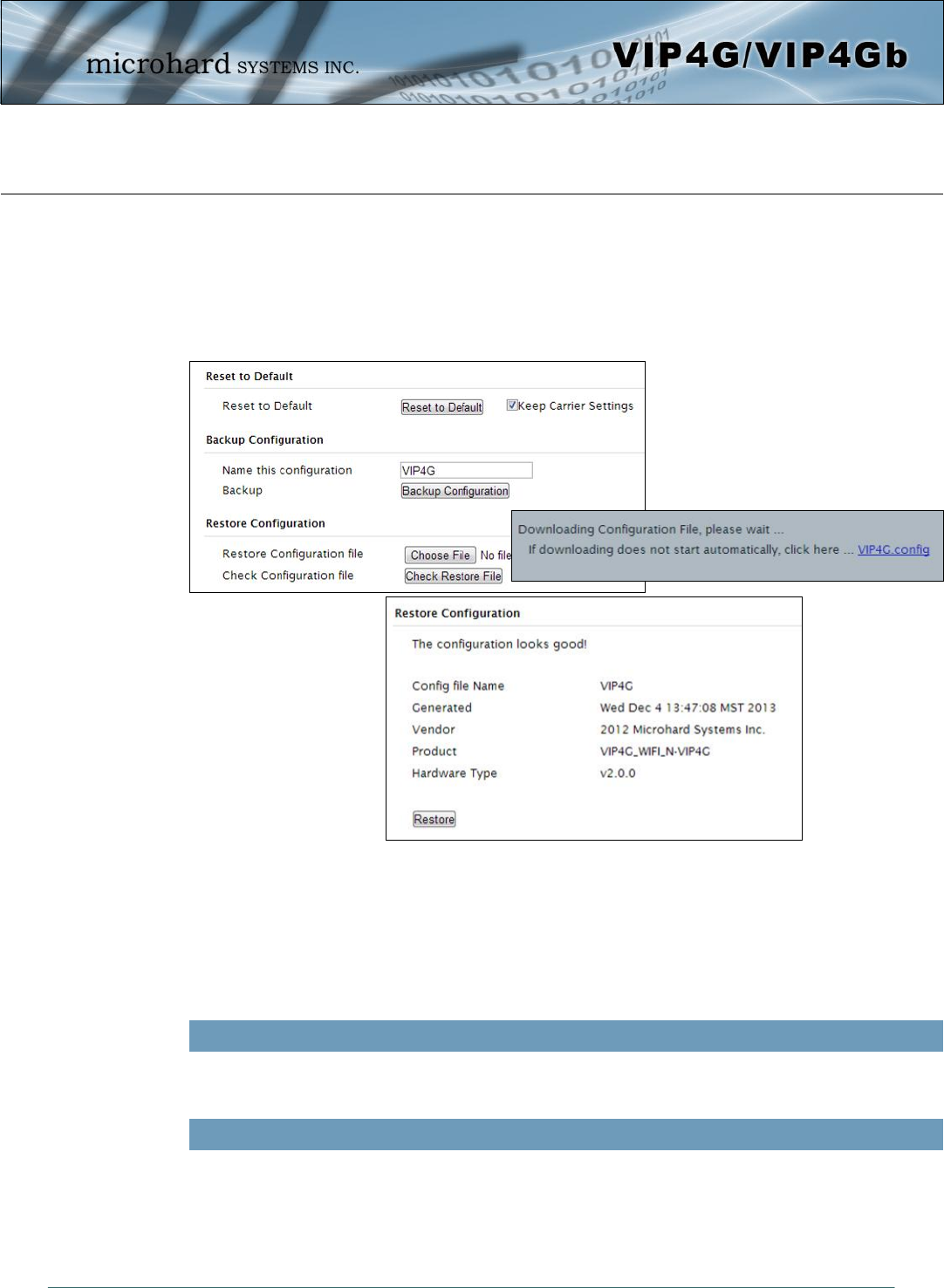Select the 'microhard SYSTEMS INC.' logo text
The height and width of the screenshot is (1288, 944).
click(222, 64)
